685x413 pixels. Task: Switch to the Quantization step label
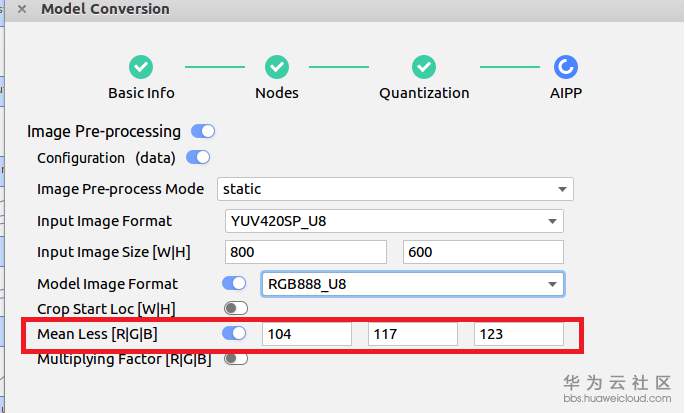click(424, 93)
